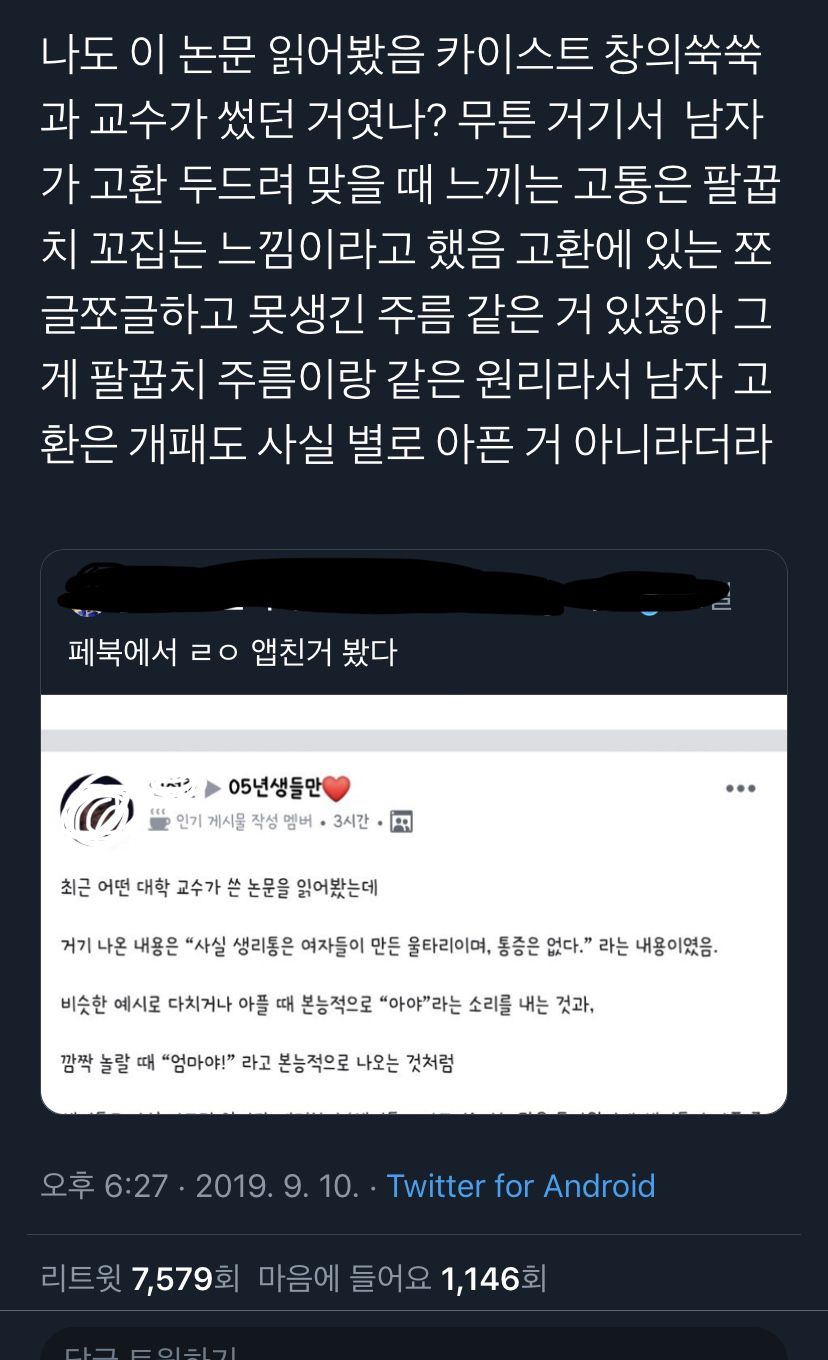Click the red heart after 05년생들만
This screenshot has height=1360, width=828.
(x=336, y=789)
